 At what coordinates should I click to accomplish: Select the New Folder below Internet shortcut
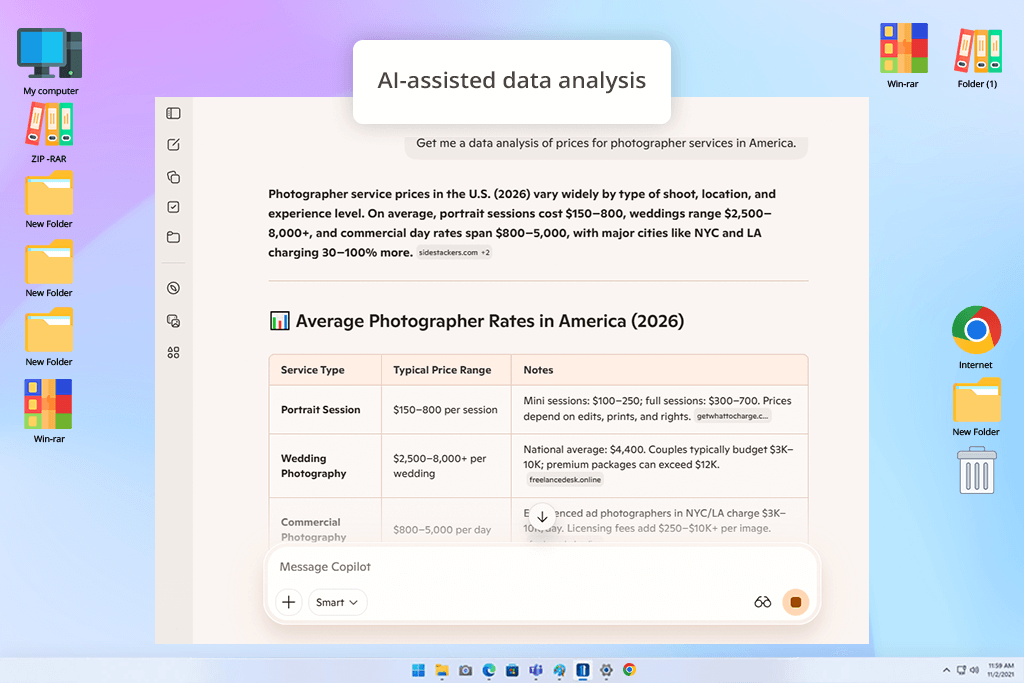(976, 407)
